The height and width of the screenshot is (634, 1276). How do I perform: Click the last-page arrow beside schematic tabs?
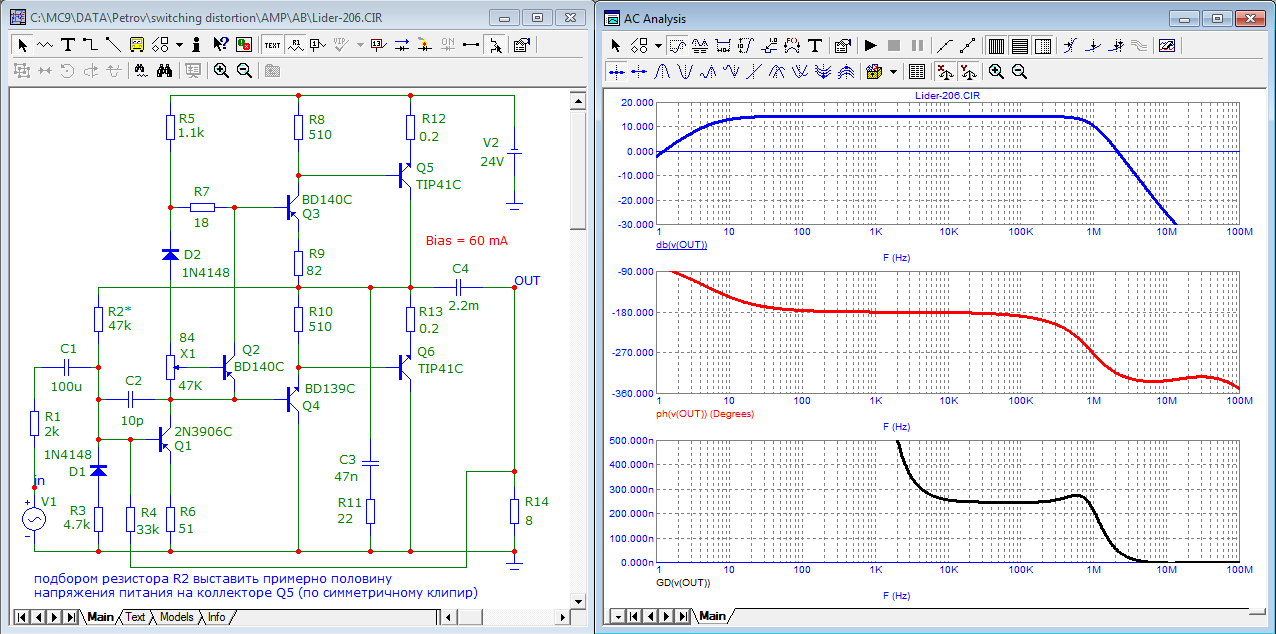coord(70,617)
